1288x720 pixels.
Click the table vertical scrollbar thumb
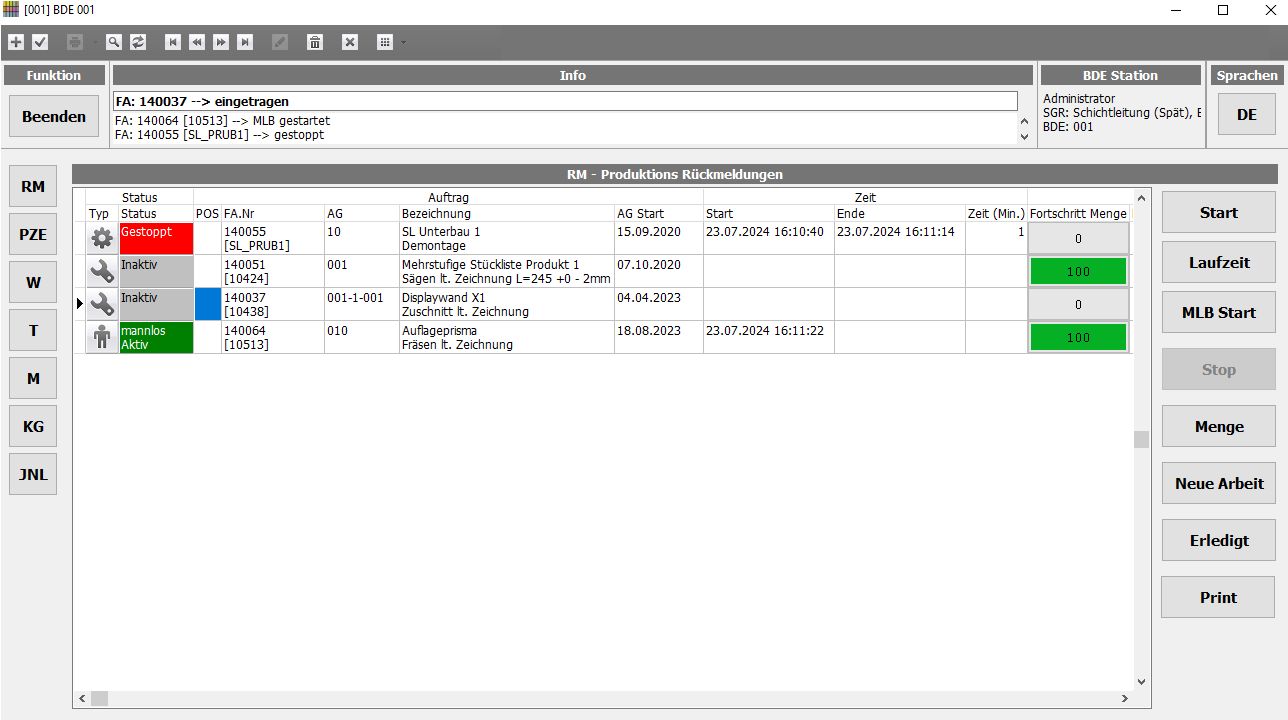[1141, 439]
